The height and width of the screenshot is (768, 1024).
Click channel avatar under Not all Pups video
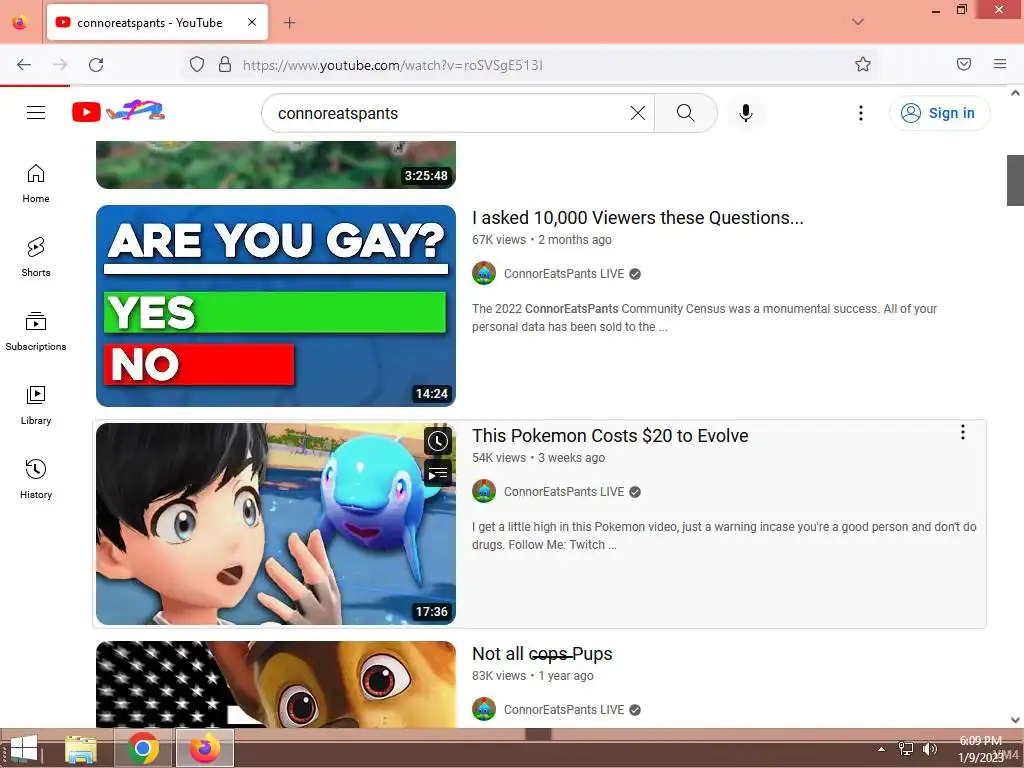click(x=484, y=710)
